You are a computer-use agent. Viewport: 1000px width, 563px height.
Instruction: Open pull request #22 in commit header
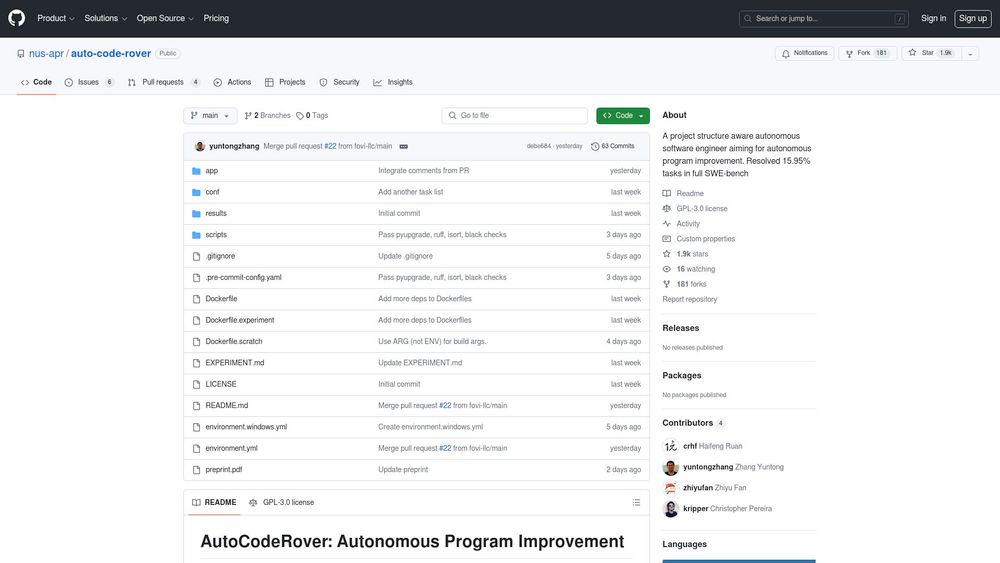click(x=330, y=147)
